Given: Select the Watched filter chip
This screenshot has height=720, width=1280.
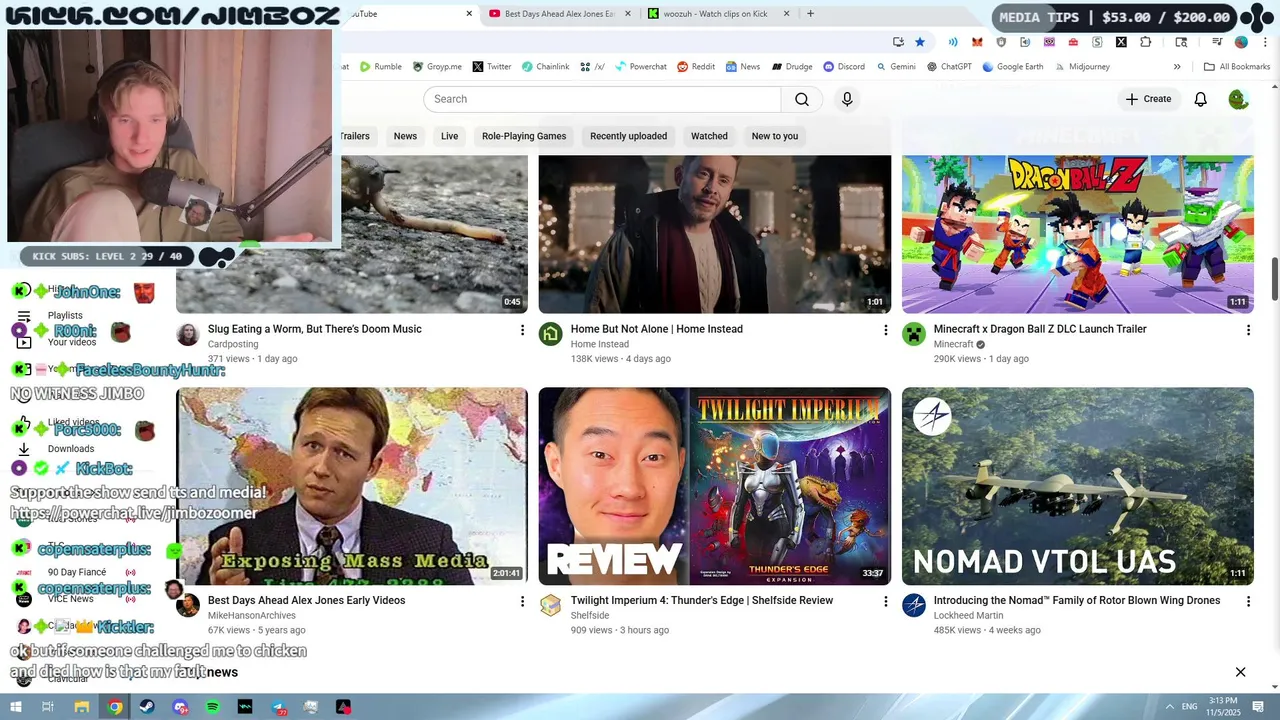Looking at the screenshot, I should (x=709, y=136).
